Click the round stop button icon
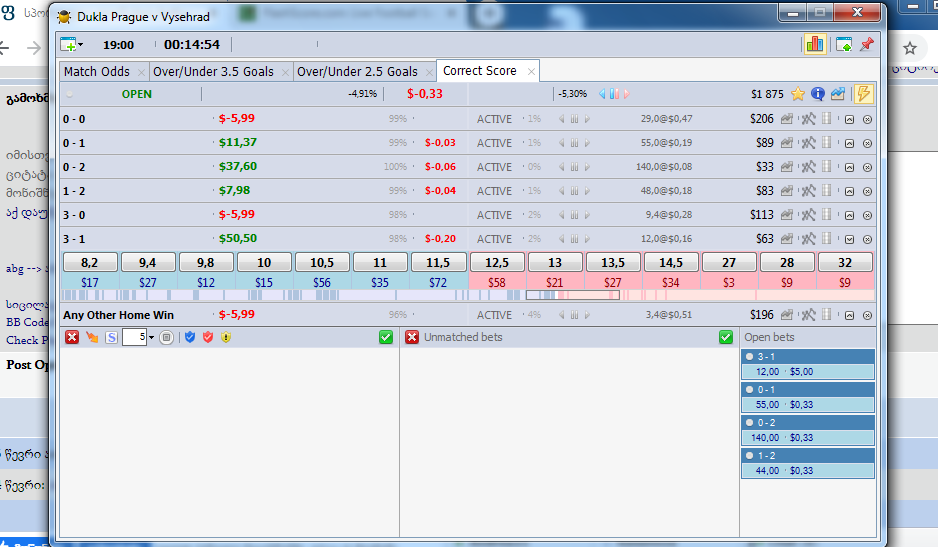938x547 pixels. click(167, 338)
